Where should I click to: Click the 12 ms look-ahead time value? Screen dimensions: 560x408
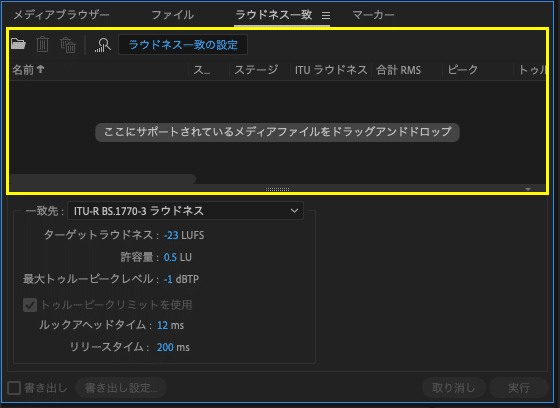point(162,325)
